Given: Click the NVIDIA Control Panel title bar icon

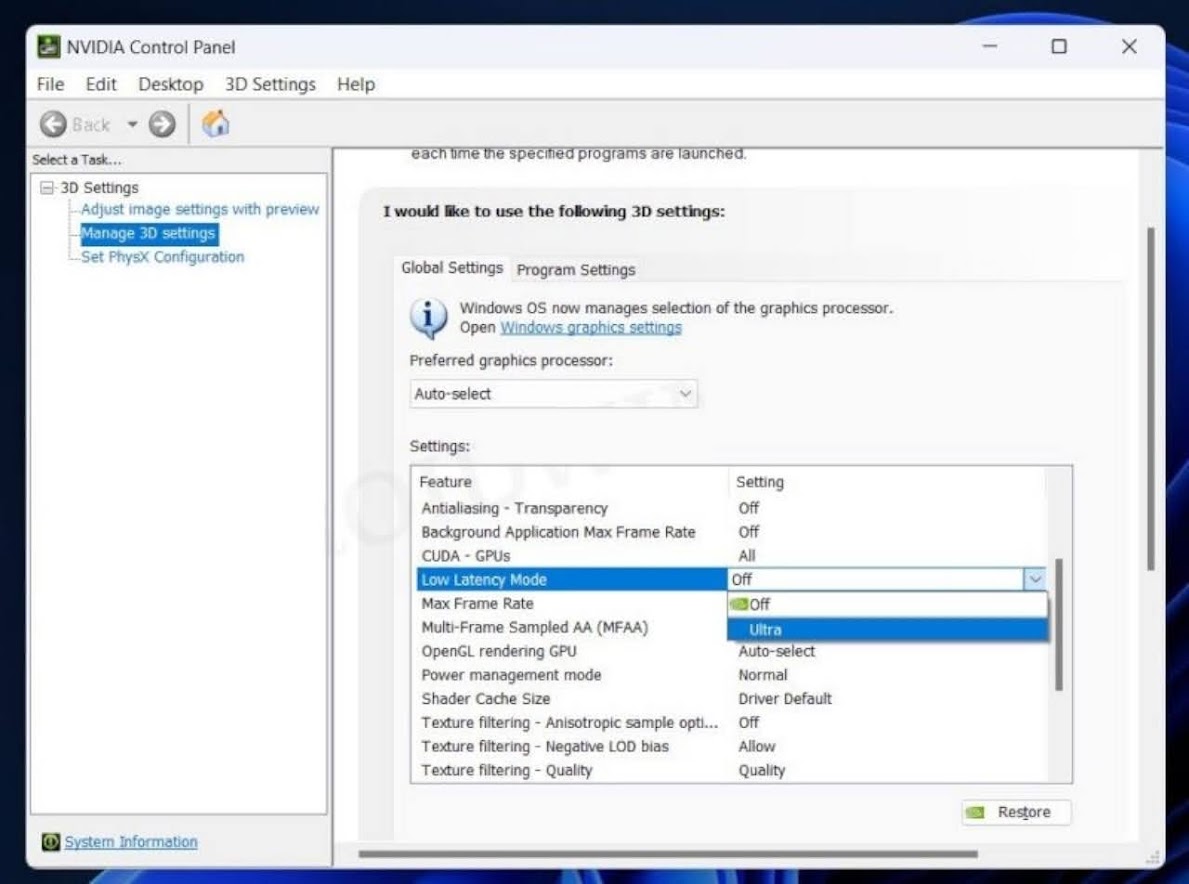Looking at the screenshot, I should pyautogui.click(x=49, y=47).
